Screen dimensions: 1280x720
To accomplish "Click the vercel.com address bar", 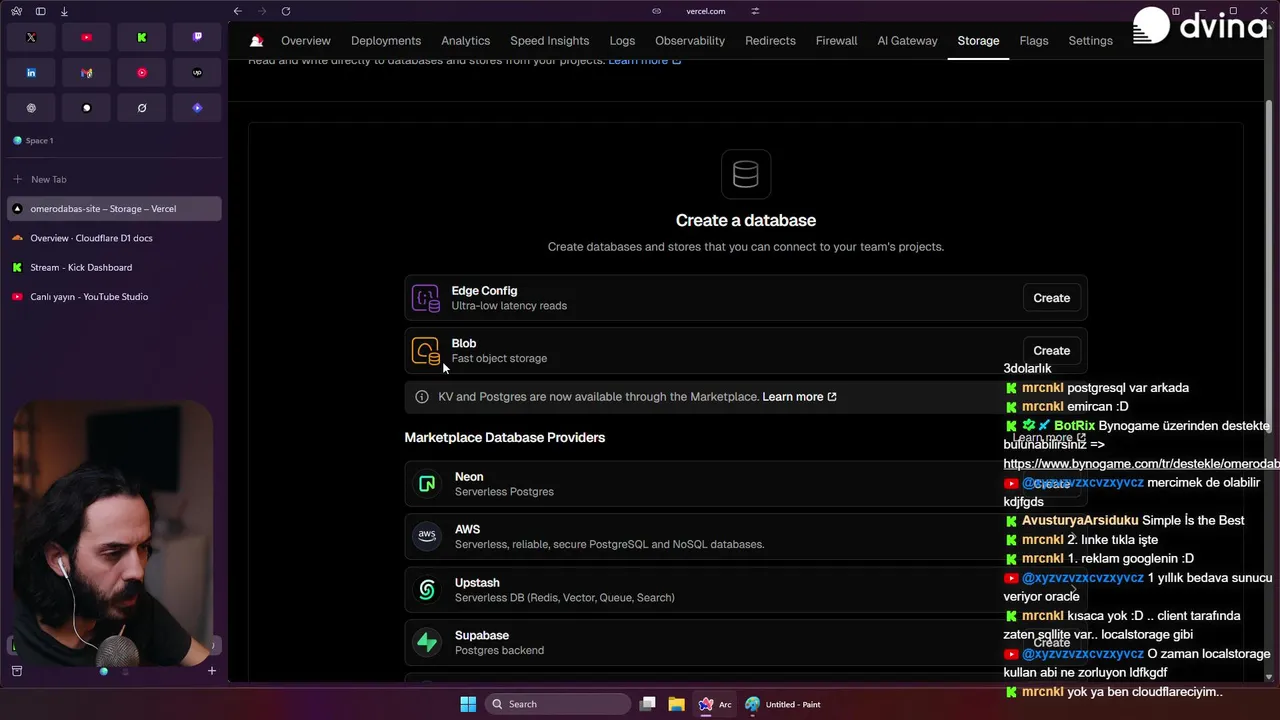I will tap(706, 11).
